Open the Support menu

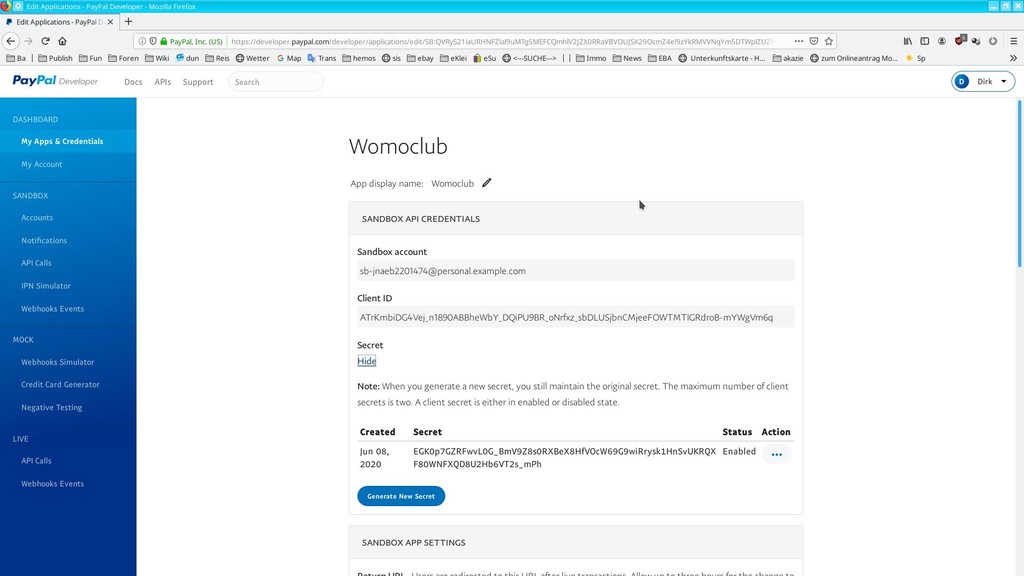[198, 82]
